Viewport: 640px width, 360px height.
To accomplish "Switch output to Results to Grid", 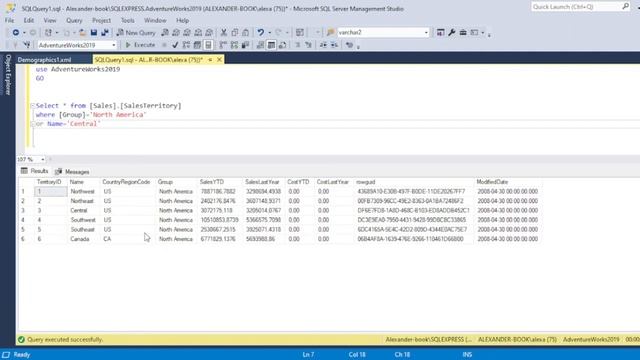I will 271,45.
